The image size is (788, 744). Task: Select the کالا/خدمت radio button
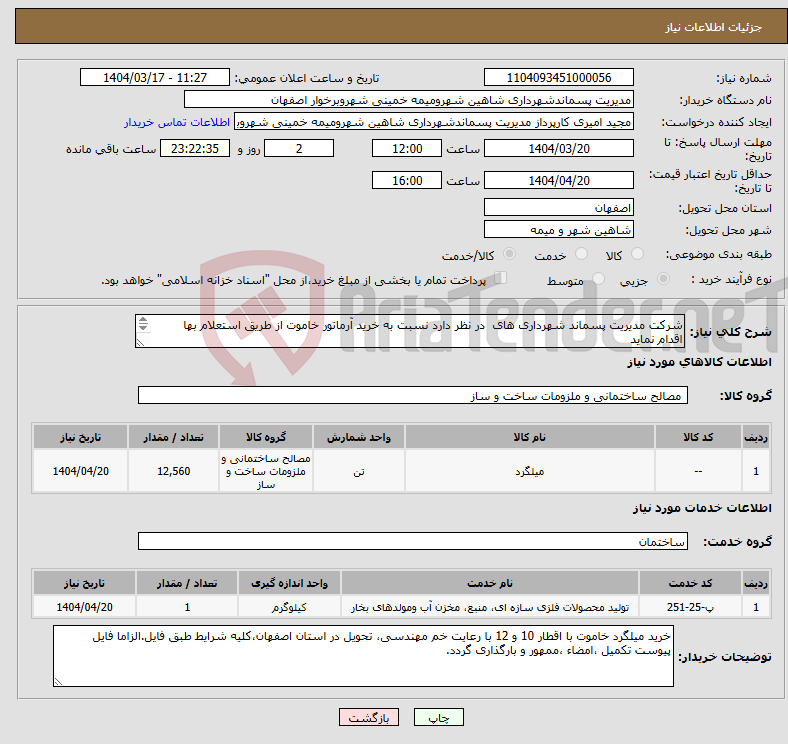(x=509, y=254)
